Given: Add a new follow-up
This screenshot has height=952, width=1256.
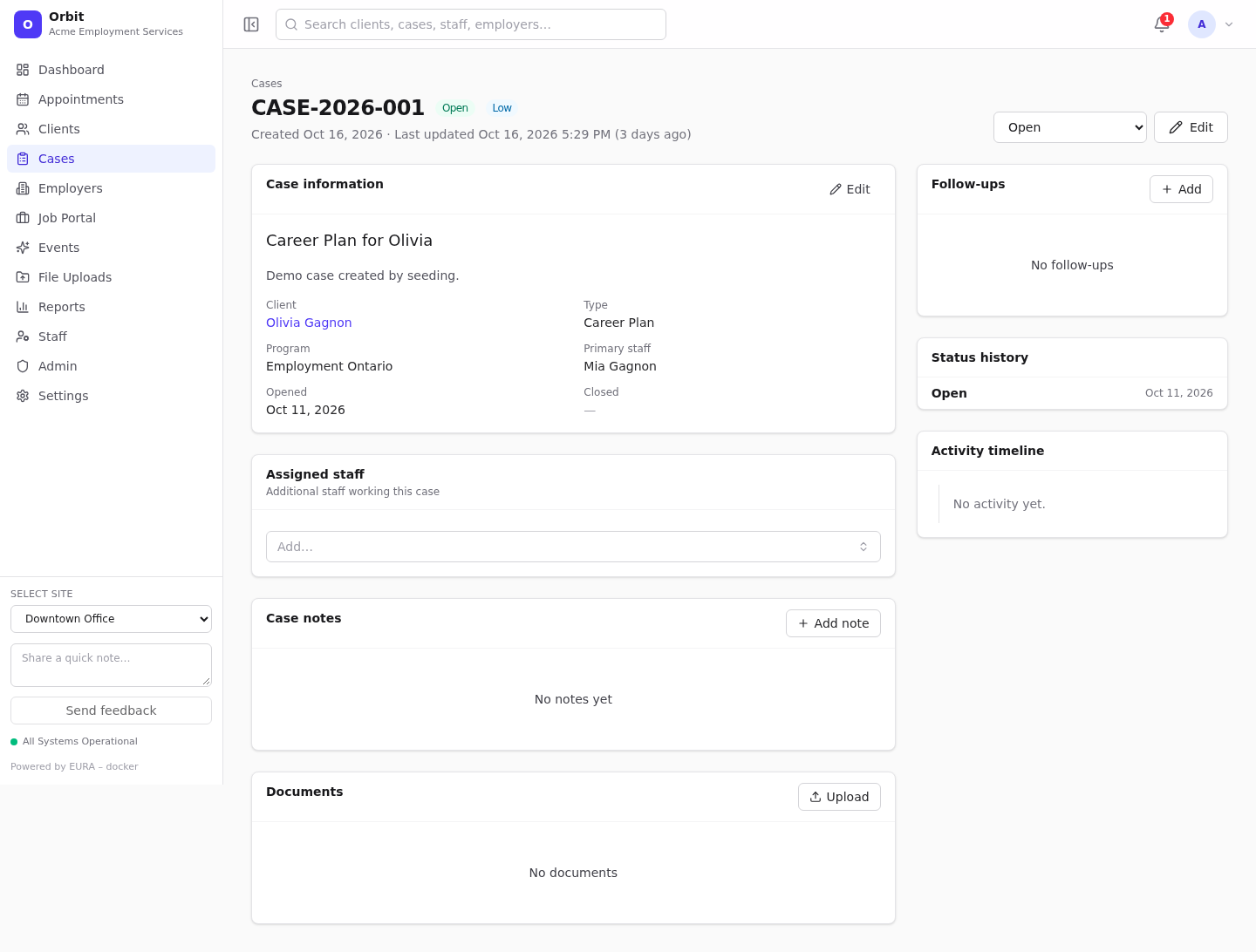Looking at the screenshot, I should click(1181, 189).
